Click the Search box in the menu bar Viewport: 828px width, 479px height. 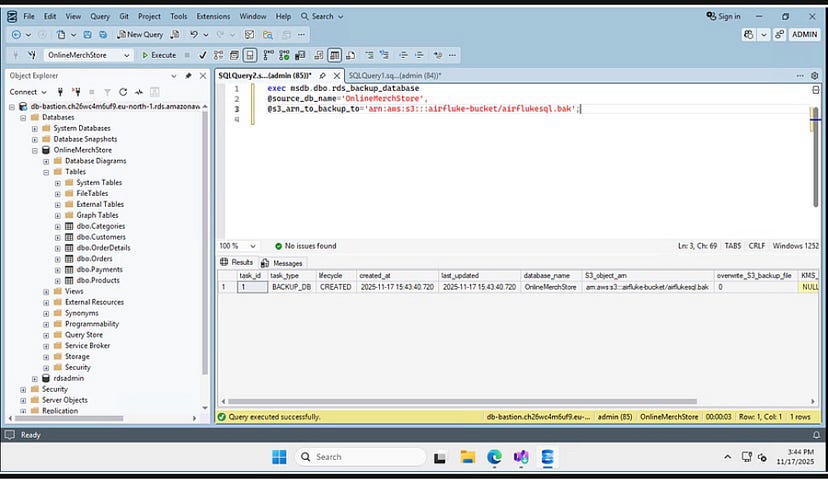(322, 16)
